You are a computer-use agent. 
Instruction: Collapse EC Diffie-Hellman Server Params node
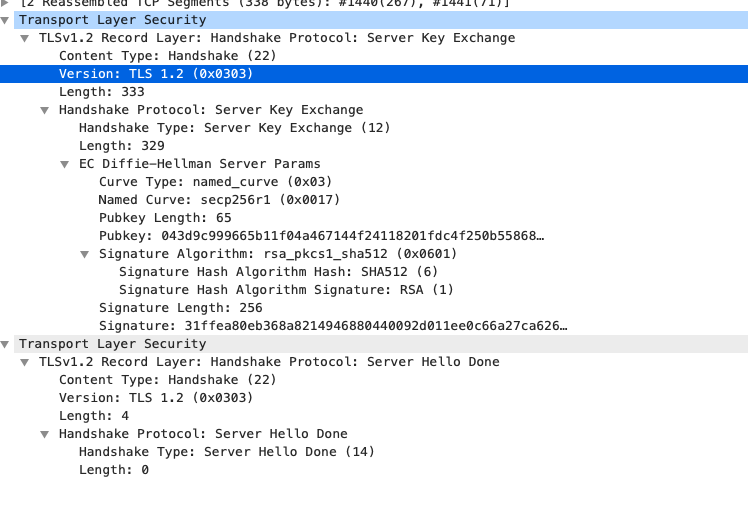(x=65, y=164)
